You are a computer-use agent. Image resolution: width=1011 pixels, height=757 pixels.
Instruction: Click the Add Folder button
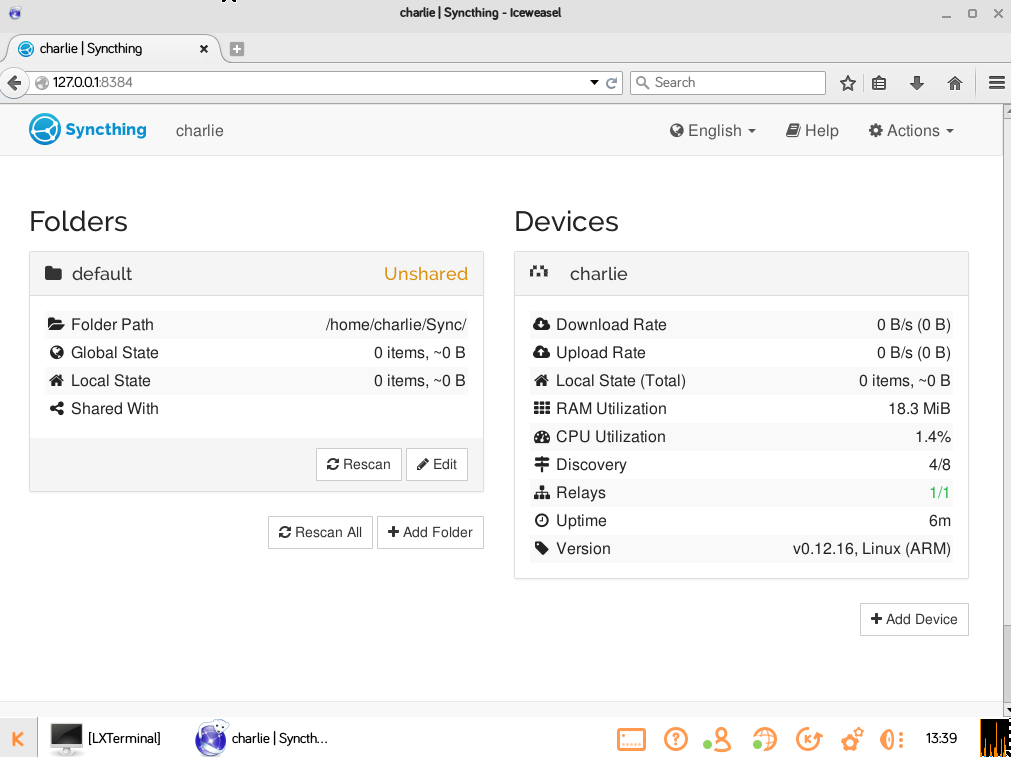(x=430, y=532)
